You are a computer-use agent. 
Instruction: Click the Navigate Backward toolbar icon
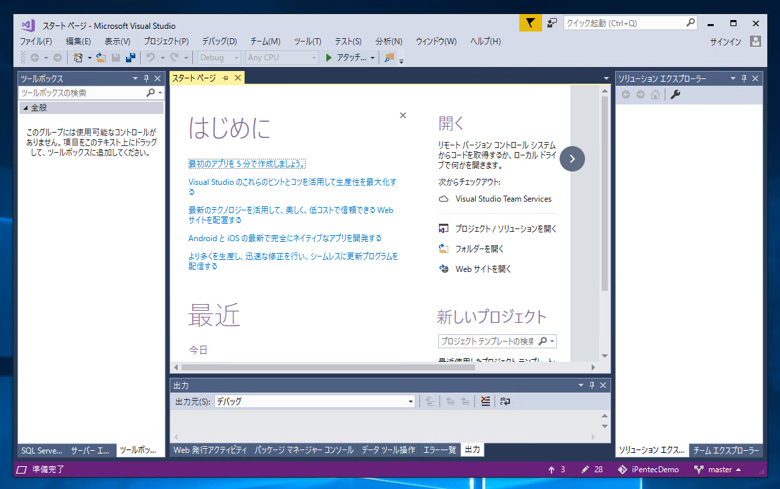(35, 58)
